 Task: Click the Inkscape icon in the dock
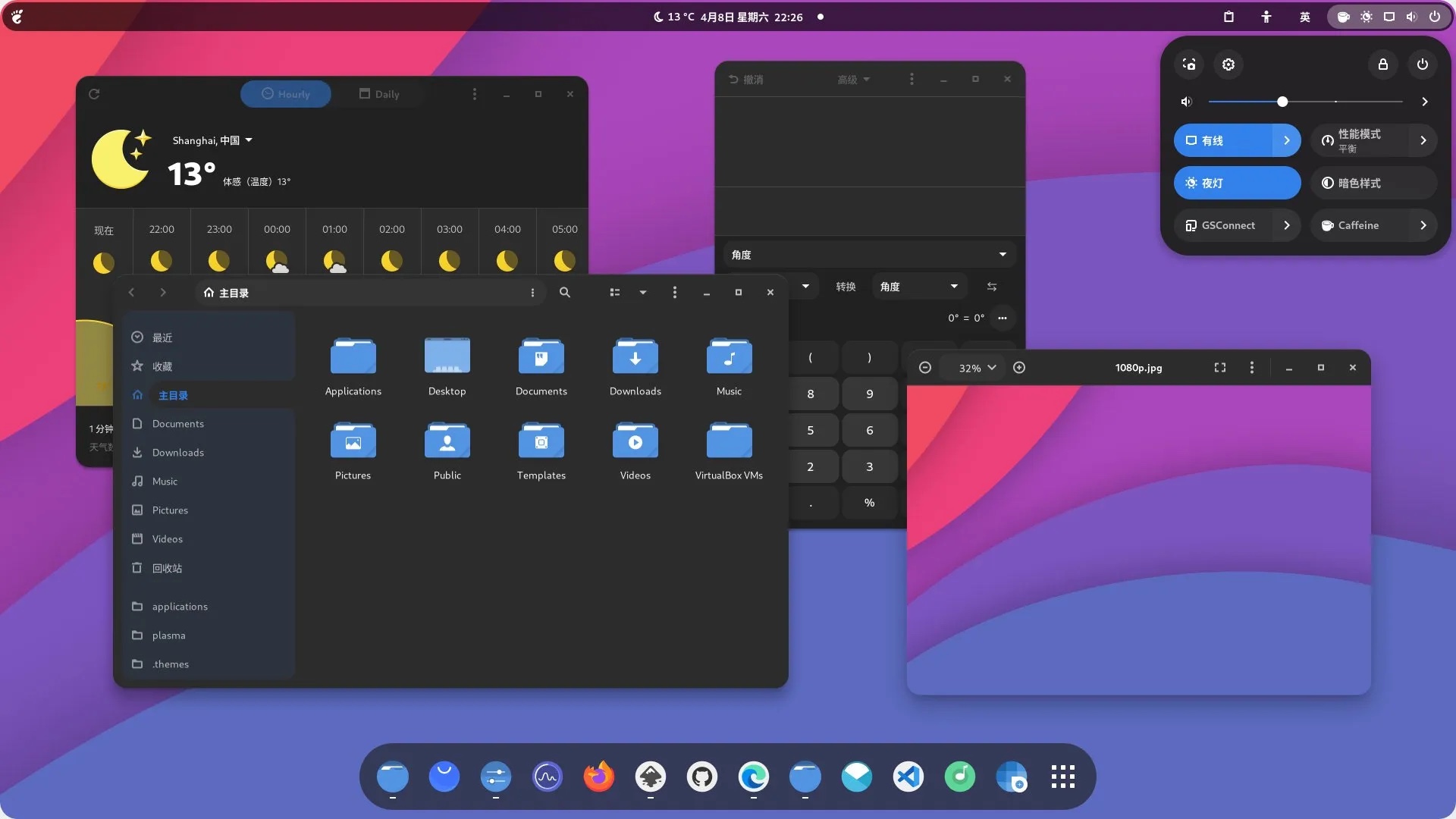pos(650,775)
